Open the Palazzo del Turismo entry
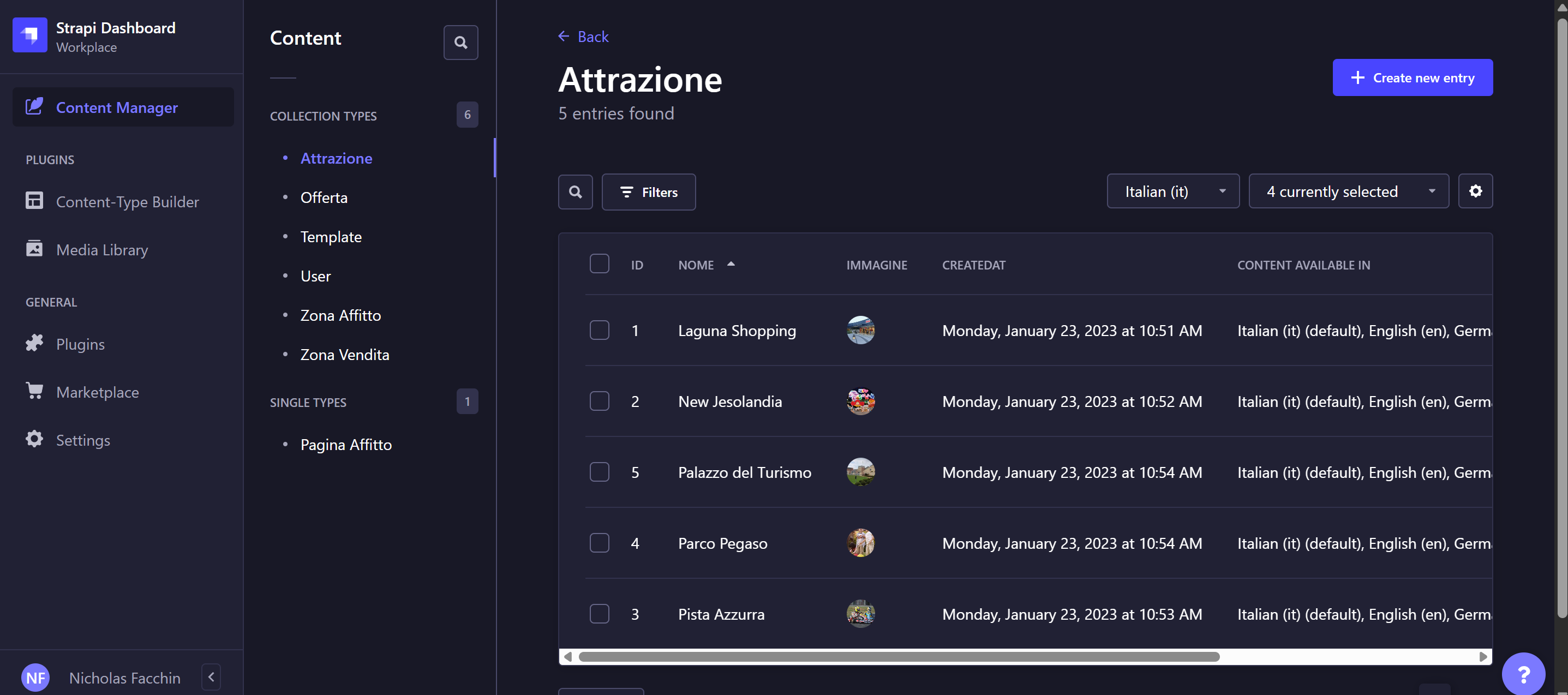1568x695 pixels. [744, 472]
